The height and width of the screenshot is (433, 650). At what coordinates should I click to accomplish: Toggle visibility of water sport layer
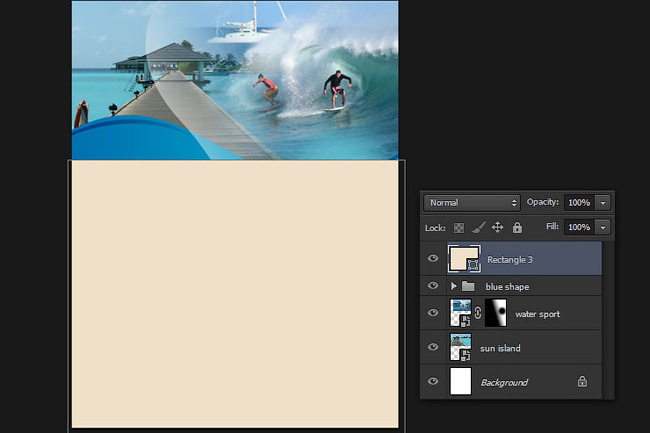[433, 313]
